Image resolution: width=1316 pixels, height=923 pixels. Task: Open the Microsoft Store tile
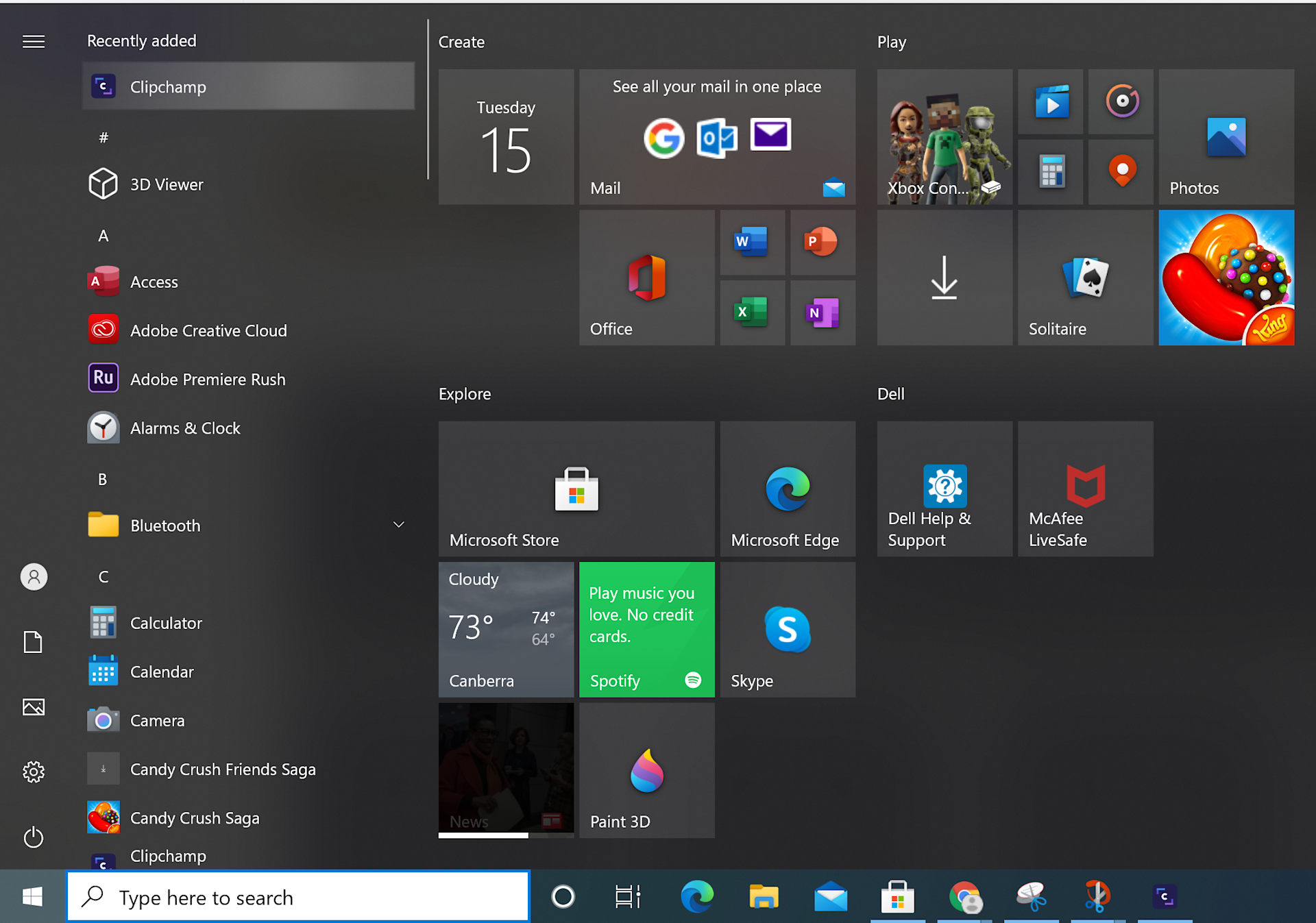pyautogui.click(x=576, y=489)
